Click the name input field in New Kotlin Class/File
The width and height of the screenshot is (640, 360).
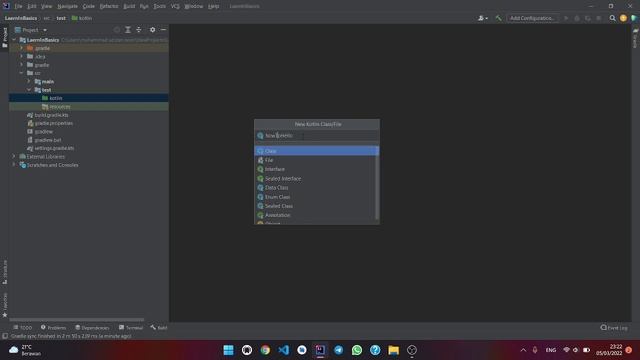(317, 136)
